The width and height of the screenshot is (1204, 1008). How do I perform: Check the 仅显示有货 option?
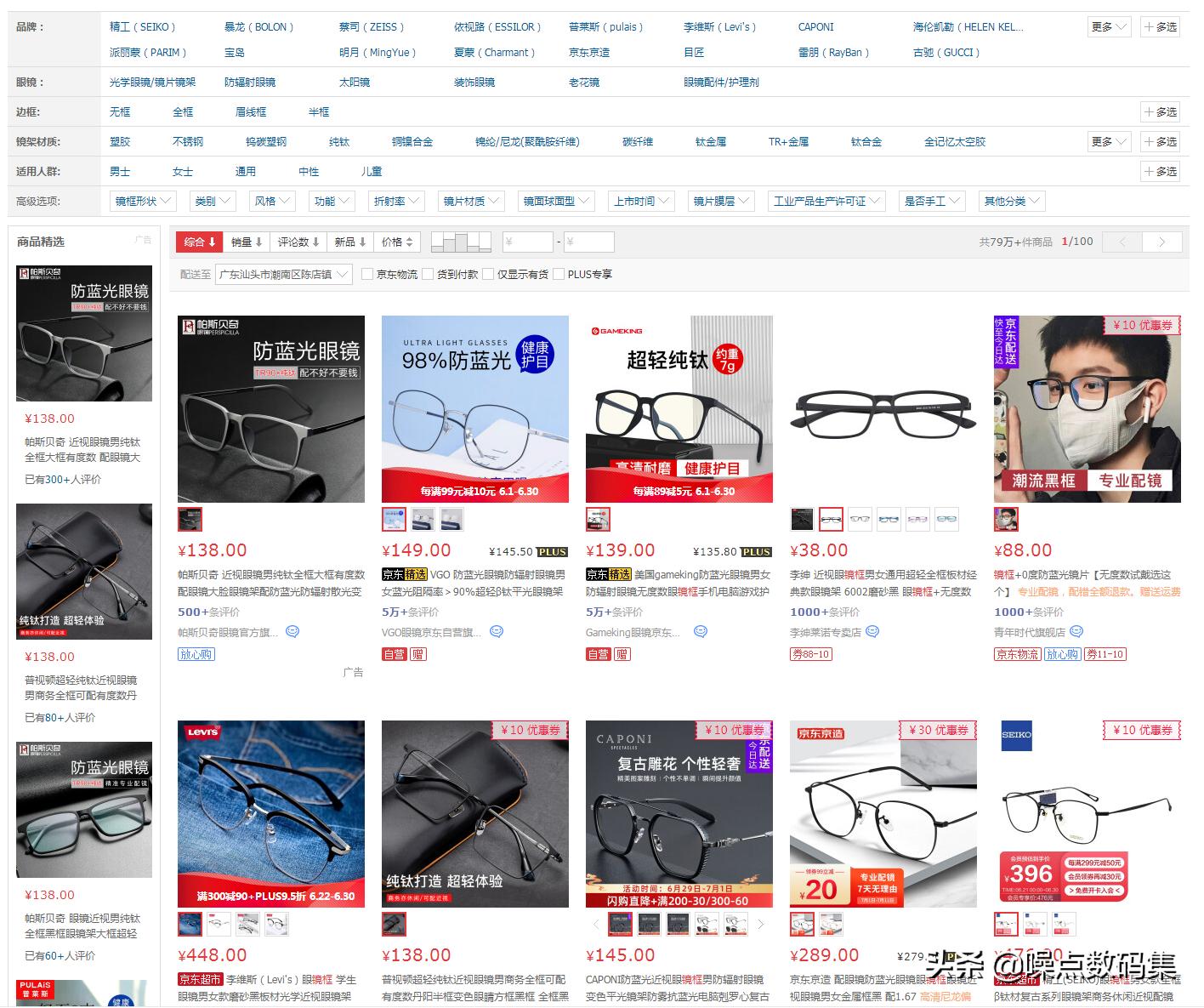pos(488,274)
